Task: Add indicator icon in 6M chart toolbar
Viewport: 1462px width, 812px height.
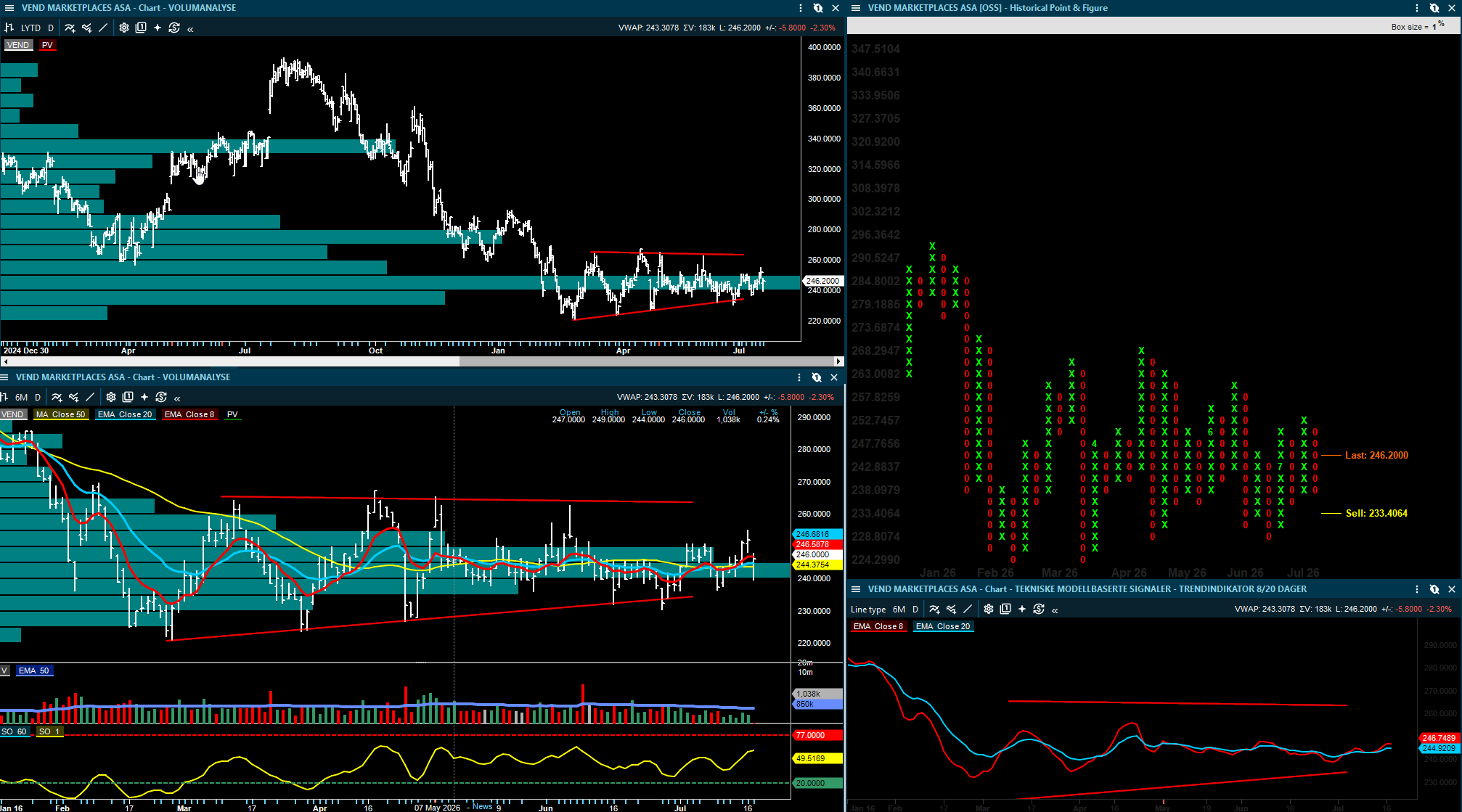Action: click(x=57, y=397)
